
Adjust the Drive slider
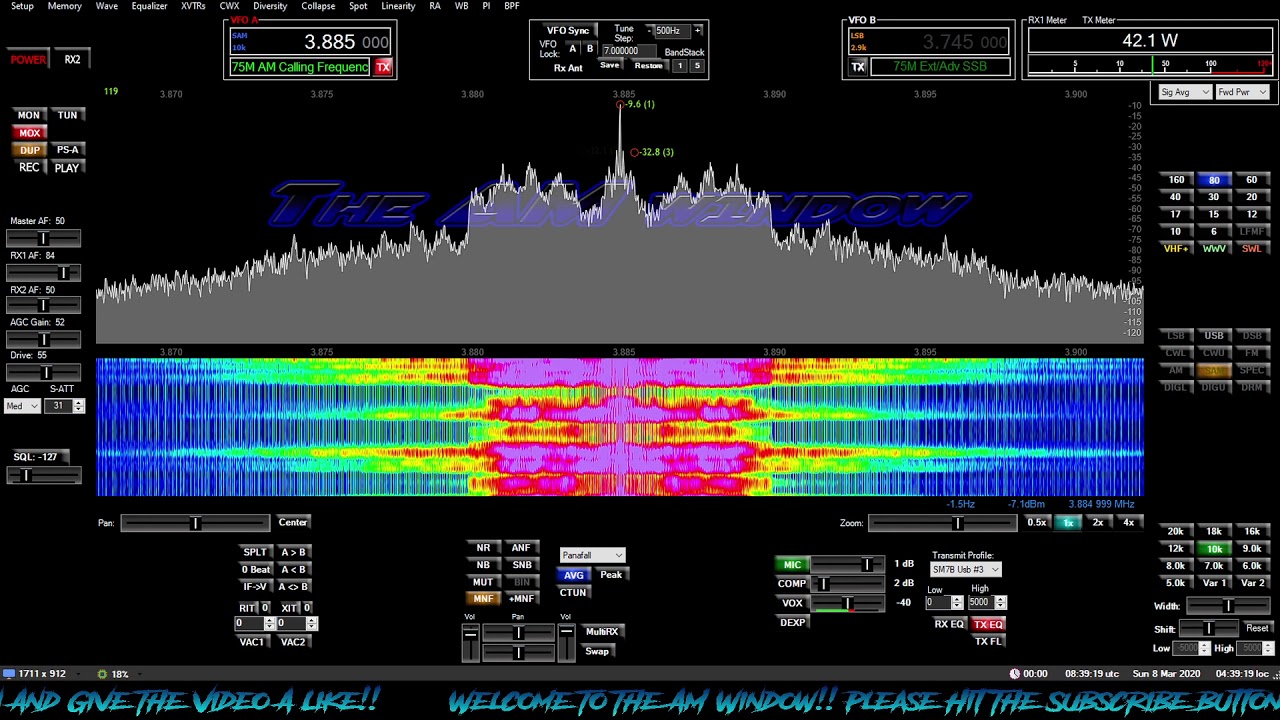point(43,373)
